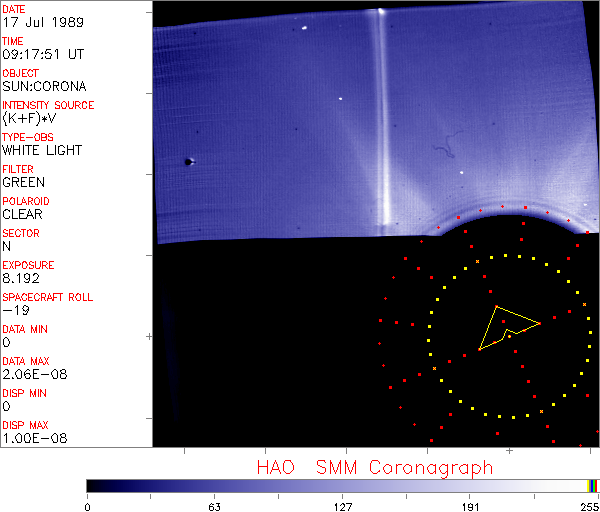Select the date value 17 Jul 1989
Screen dimensions: 600x512
[x=34, y=21]
